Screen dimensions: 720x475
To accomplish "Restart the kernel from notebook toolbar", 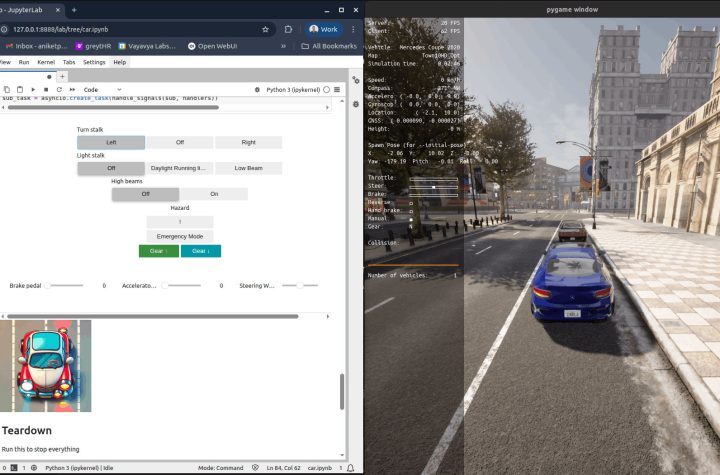I will [x=58, y=89].
